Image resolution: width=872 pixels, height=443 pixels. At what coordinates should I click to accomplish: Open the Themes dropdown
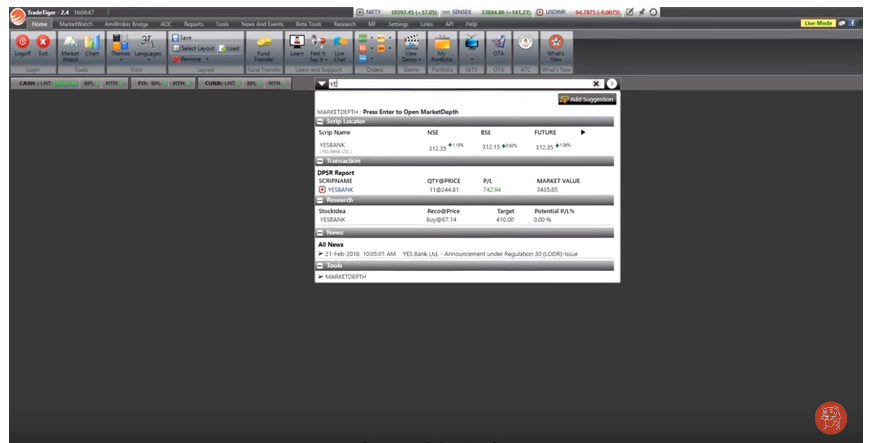click(x=120, y=47)
